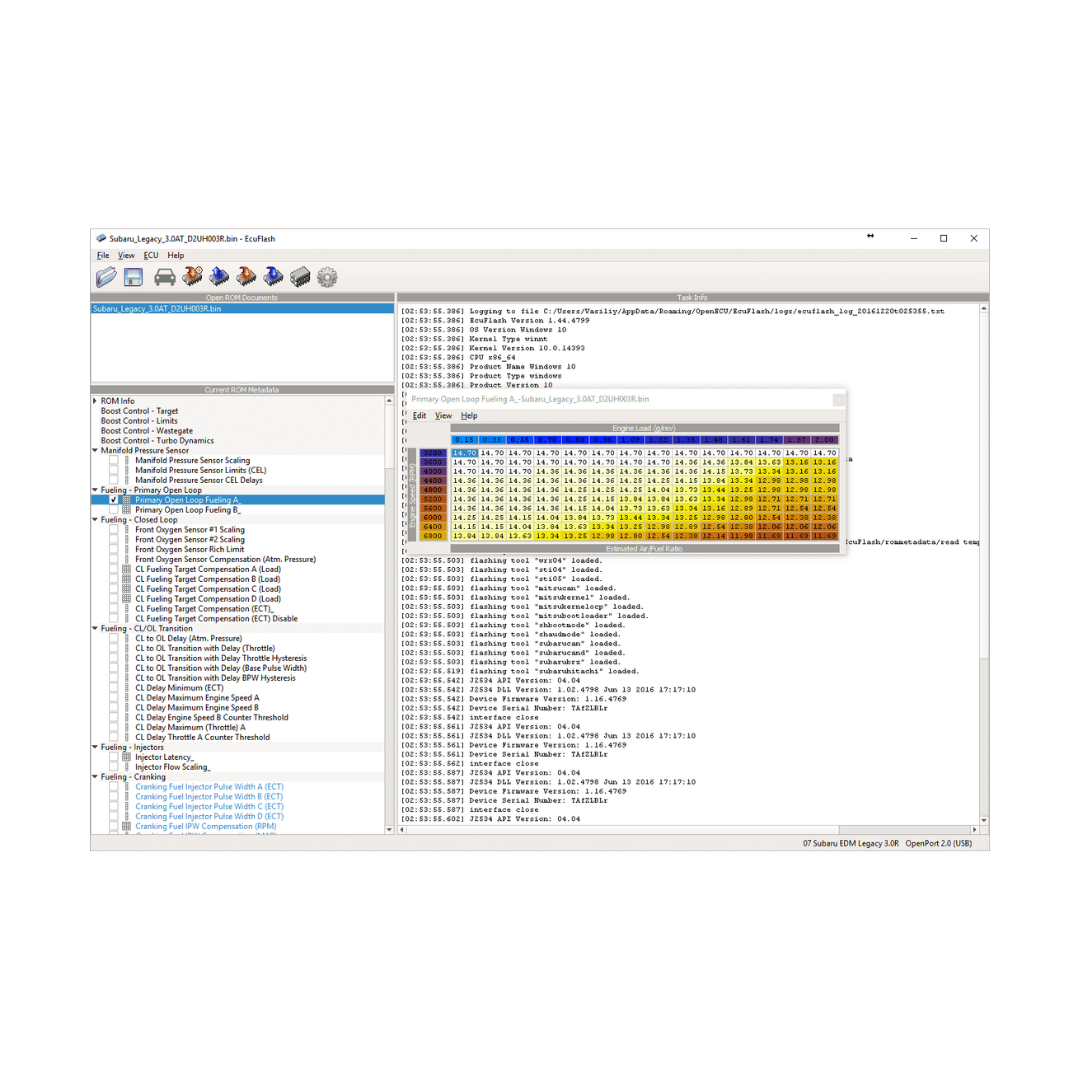Enable the Front Oxygen Sensor Rich Limit checkbox

114,549
